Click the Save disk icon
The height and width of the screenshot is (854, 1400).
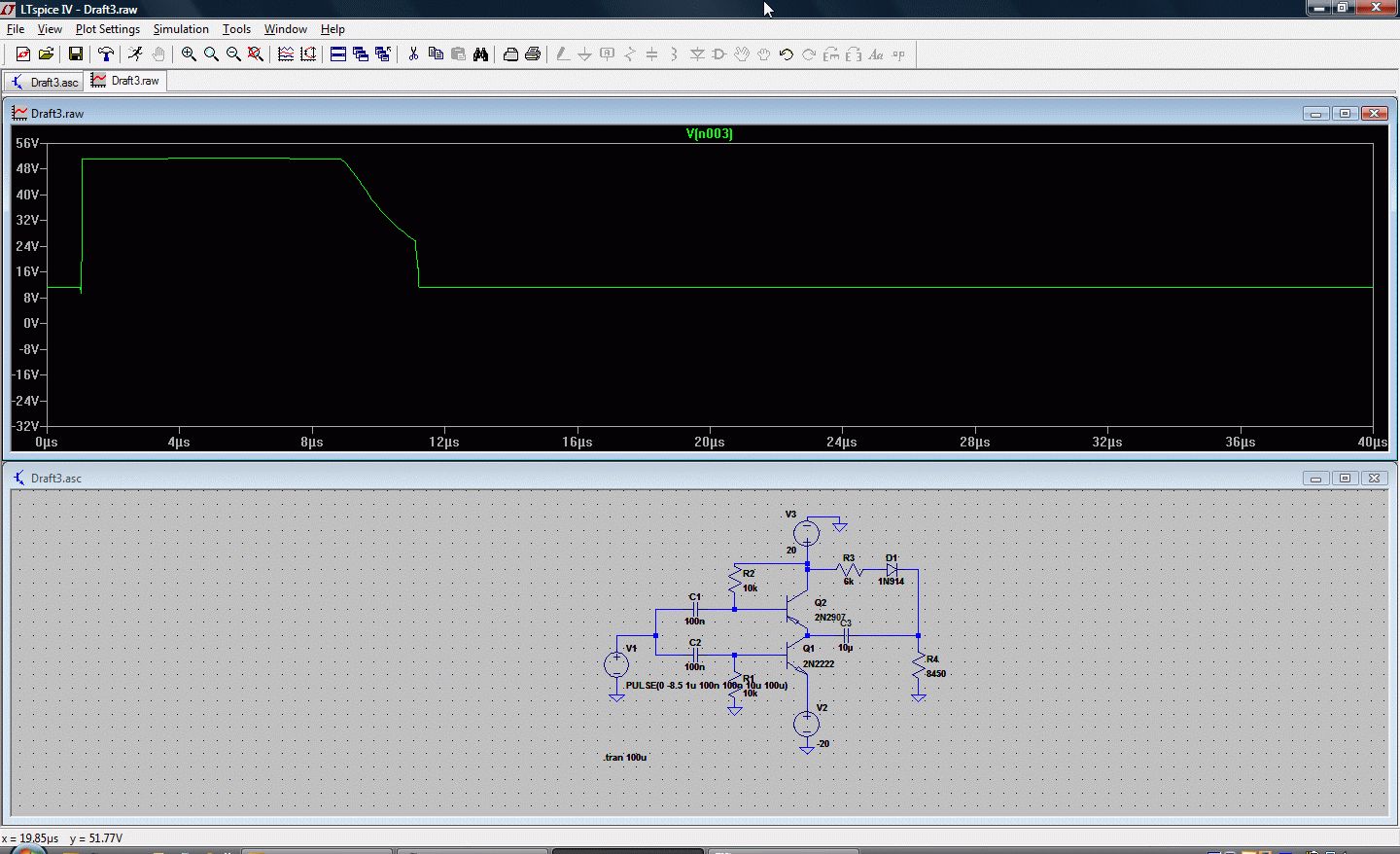pyautogui.click(x=75, y=54)
